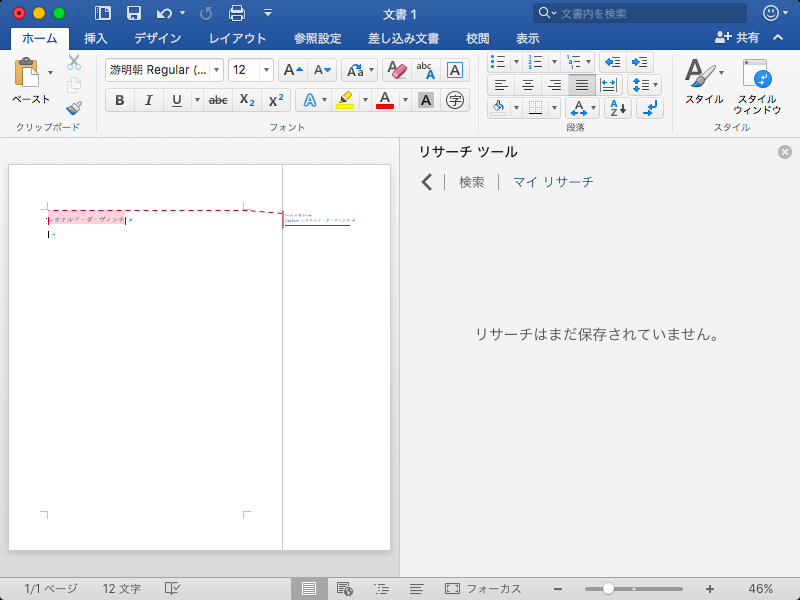800x600 pixels.
Task: Align text right
Action: (x=555, y=85)
